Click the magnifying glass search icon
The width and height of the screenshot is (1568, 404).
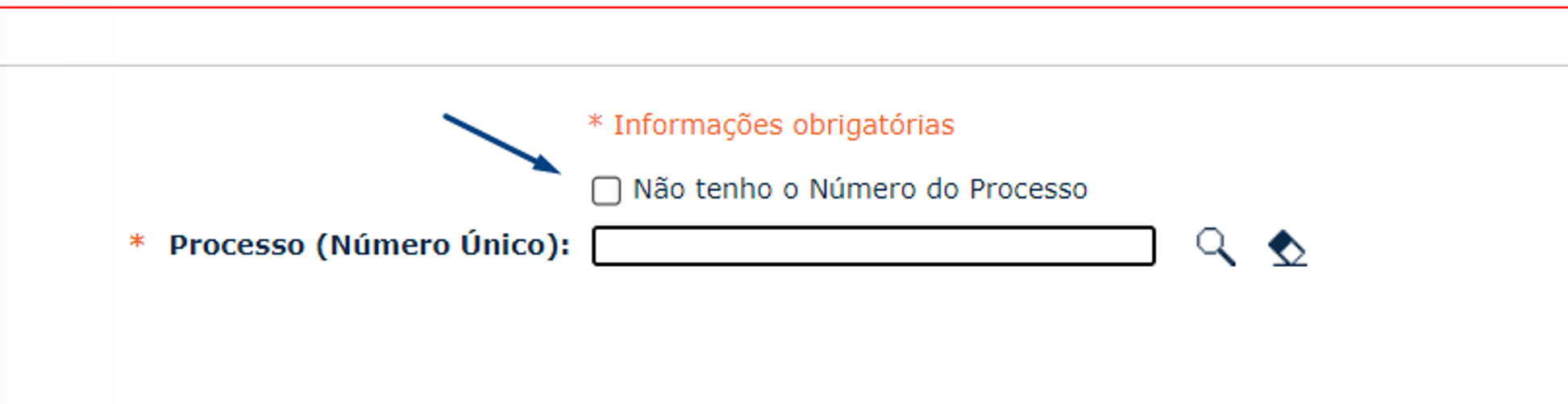(x=1215, y=247)
